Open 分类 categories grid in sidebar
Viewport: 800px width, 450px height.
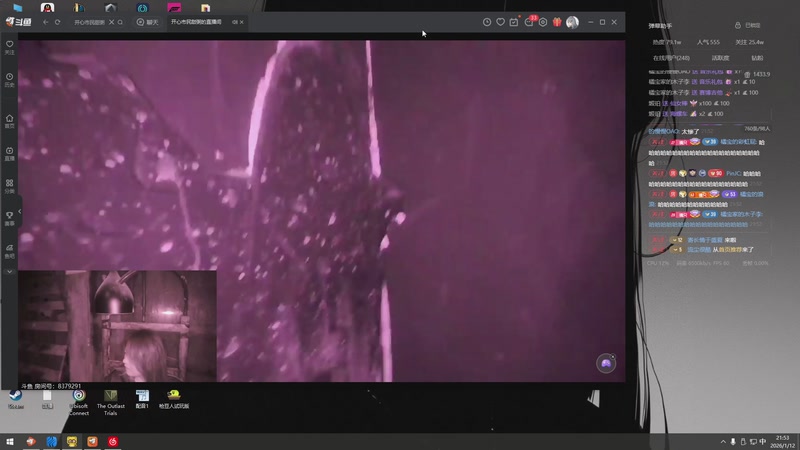[10, 186]
